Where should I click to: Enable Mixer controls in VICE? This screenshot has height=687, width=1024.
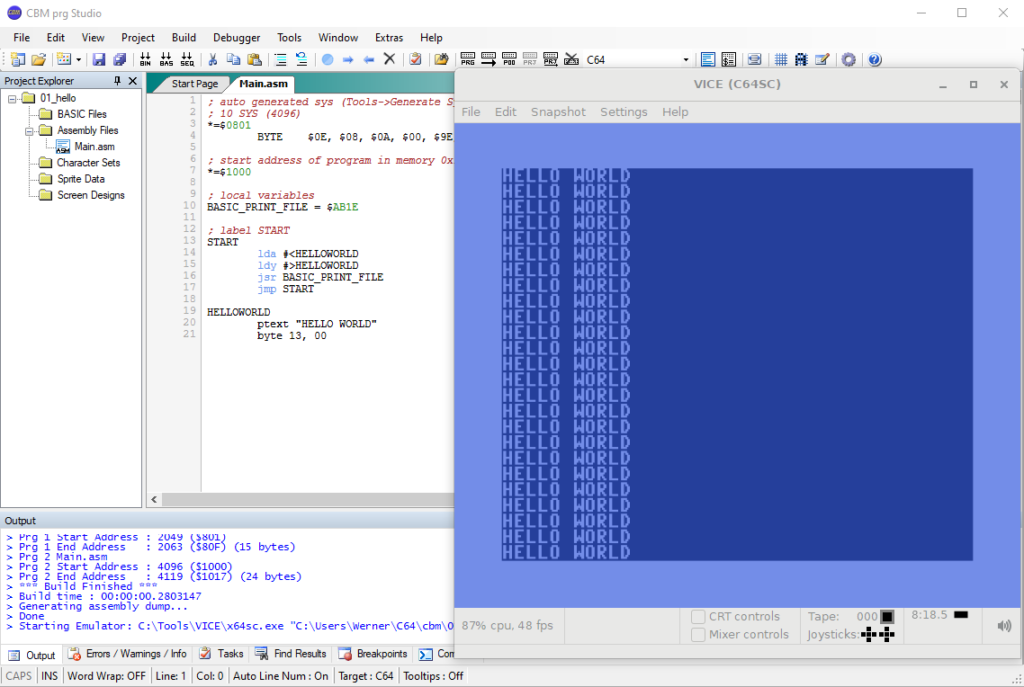697,634
